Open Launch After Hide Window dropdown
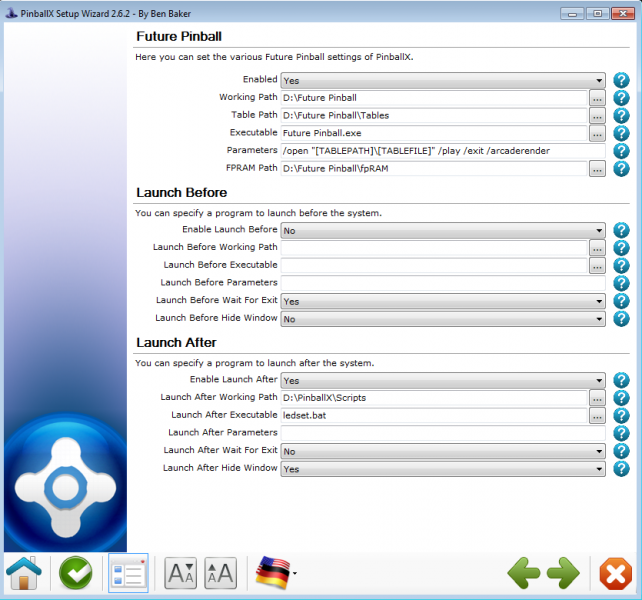This screenshot has height=600, width=642. pos(443,469)
